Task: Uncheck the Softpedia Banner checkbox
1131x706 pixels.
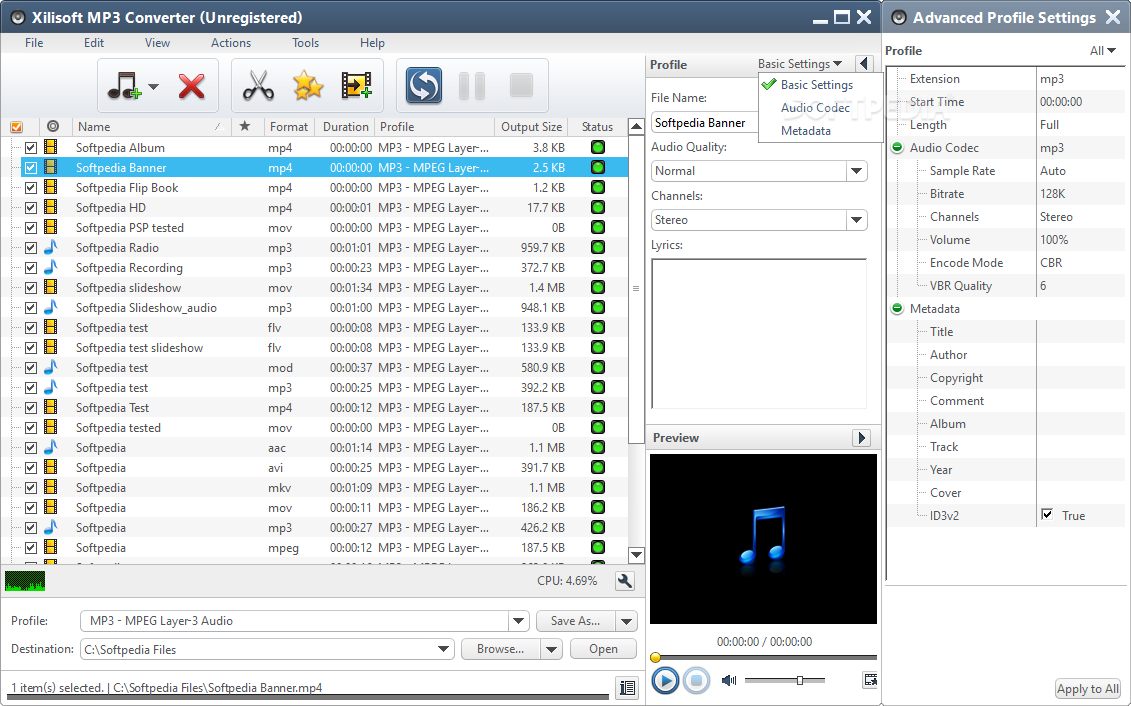Action: point(30,168)
